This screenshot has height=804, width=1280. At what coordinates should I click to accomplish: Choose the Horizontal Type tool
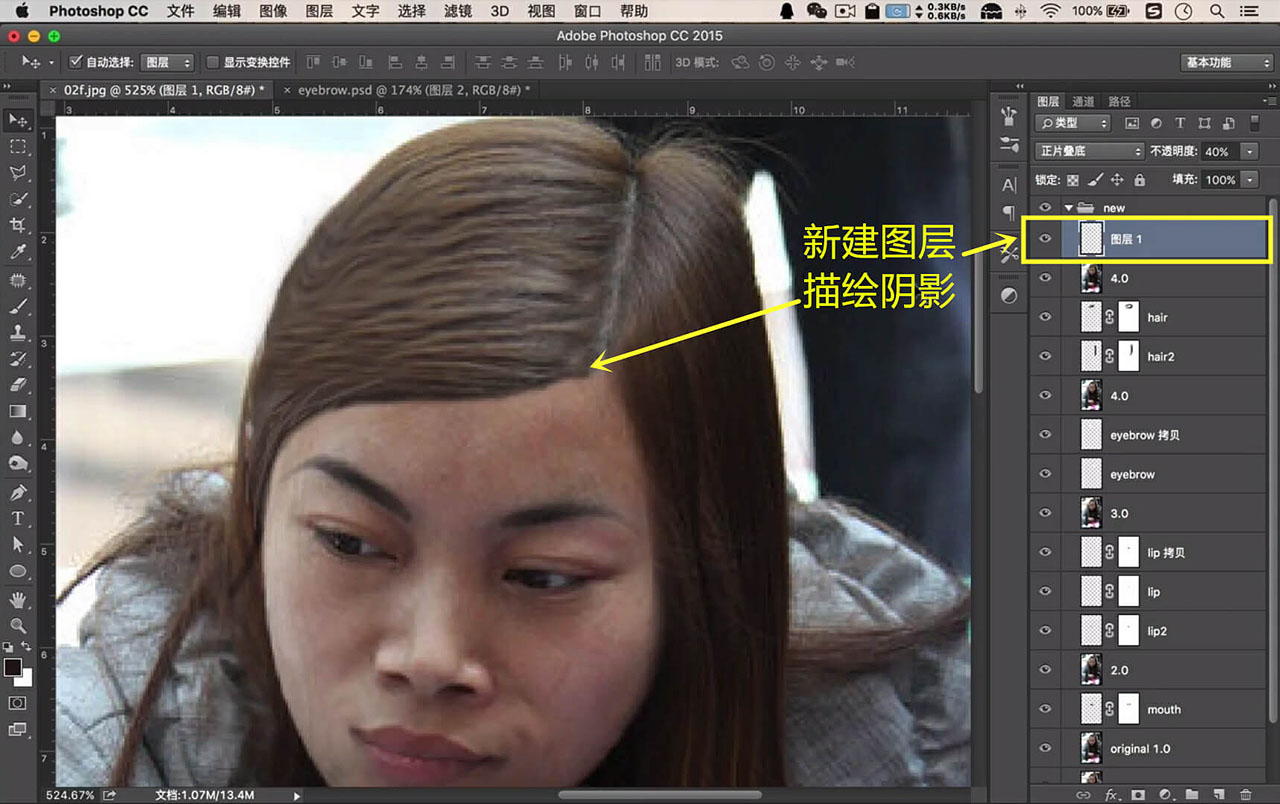click(x=18, y=518)
